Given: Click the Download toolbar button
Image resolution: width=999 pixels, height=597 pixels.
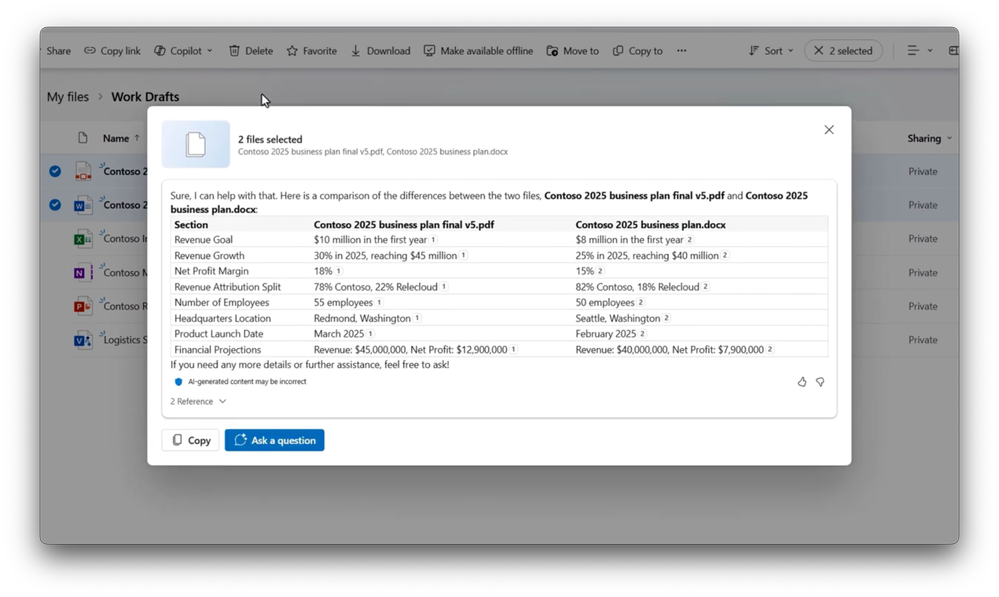Looking at the screenshot, I should [380, 51].
